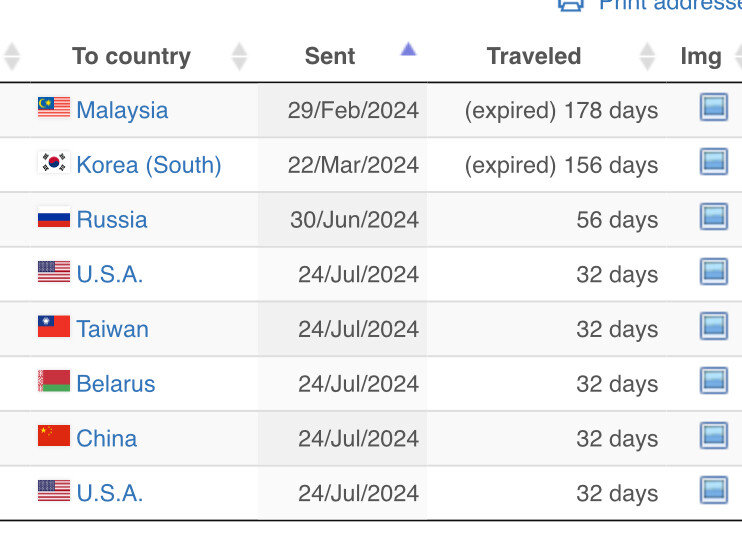Open image icon for Malaysia postcard
Screen dimensions: 742x542
pyautogui.click(x=714, y=107)
